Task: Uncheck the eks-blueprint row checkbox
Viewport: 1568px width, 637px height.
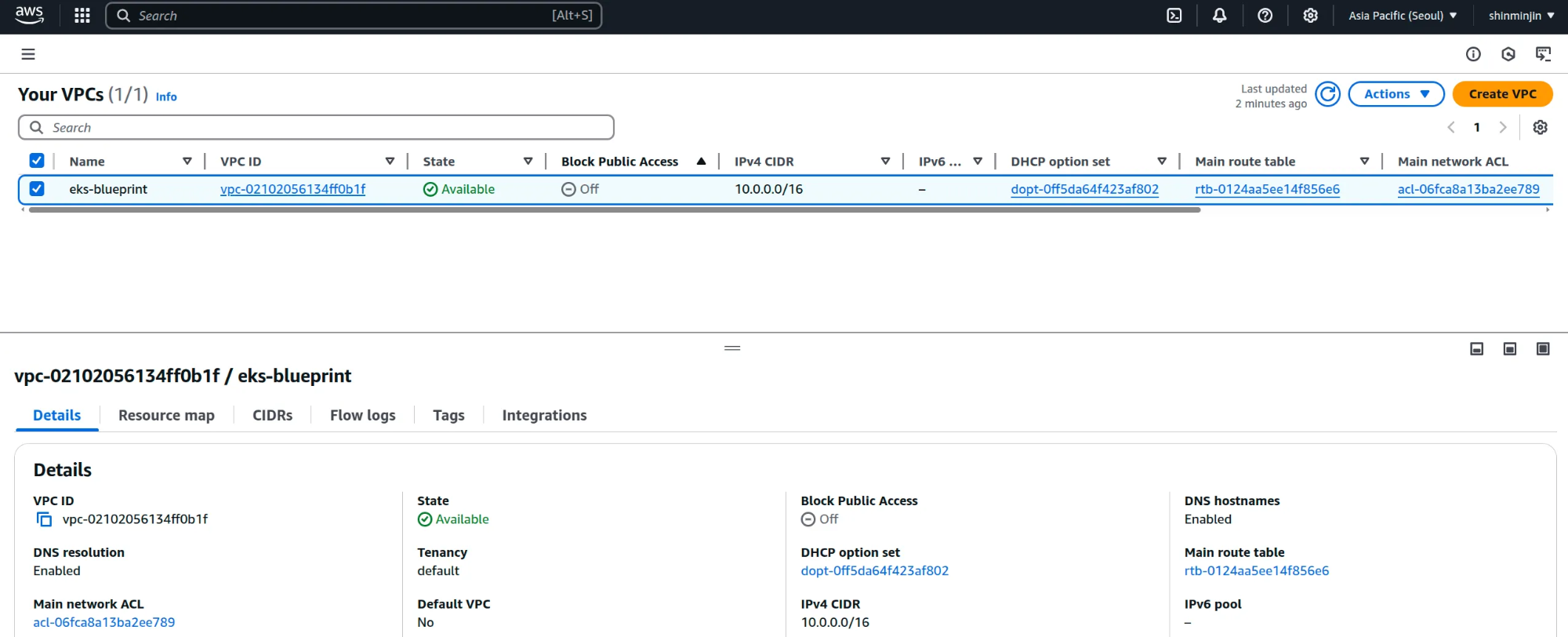Action: coord(37,189)
